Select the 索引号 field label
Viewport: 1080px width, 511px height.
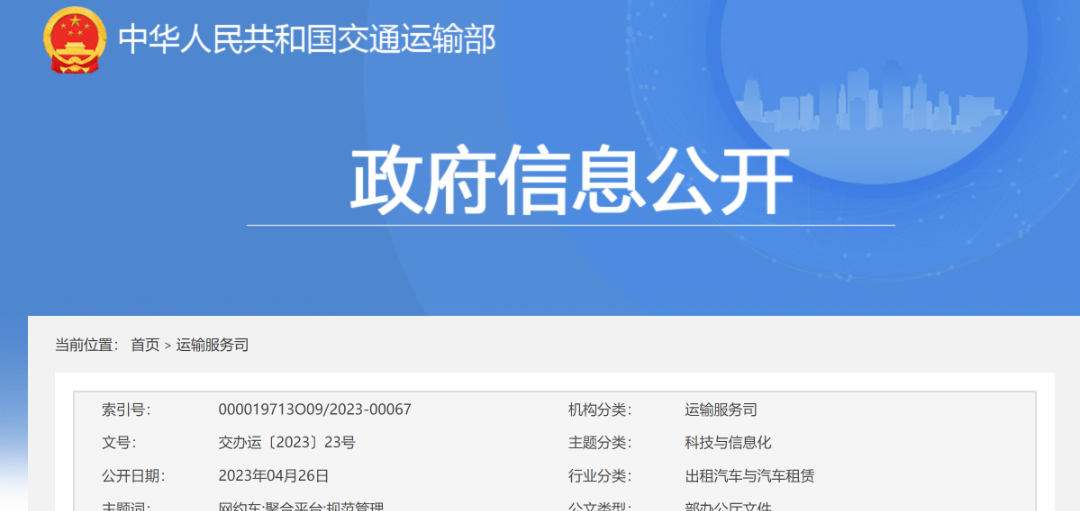125,410
